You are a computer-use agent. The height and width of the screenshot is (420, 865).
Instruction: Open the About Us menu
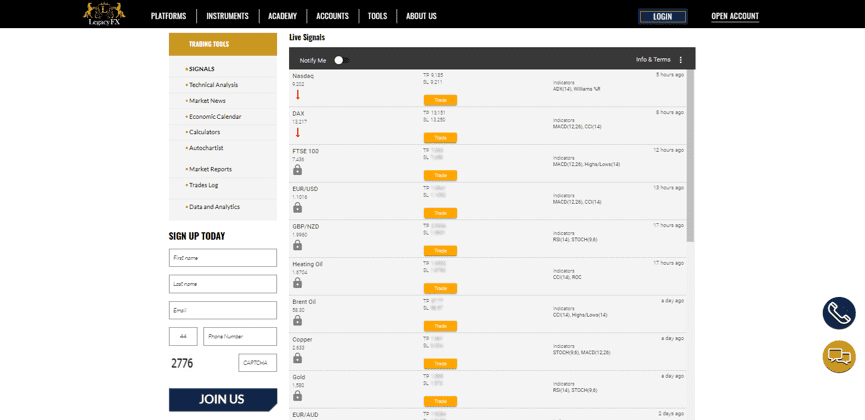(421, 16)
